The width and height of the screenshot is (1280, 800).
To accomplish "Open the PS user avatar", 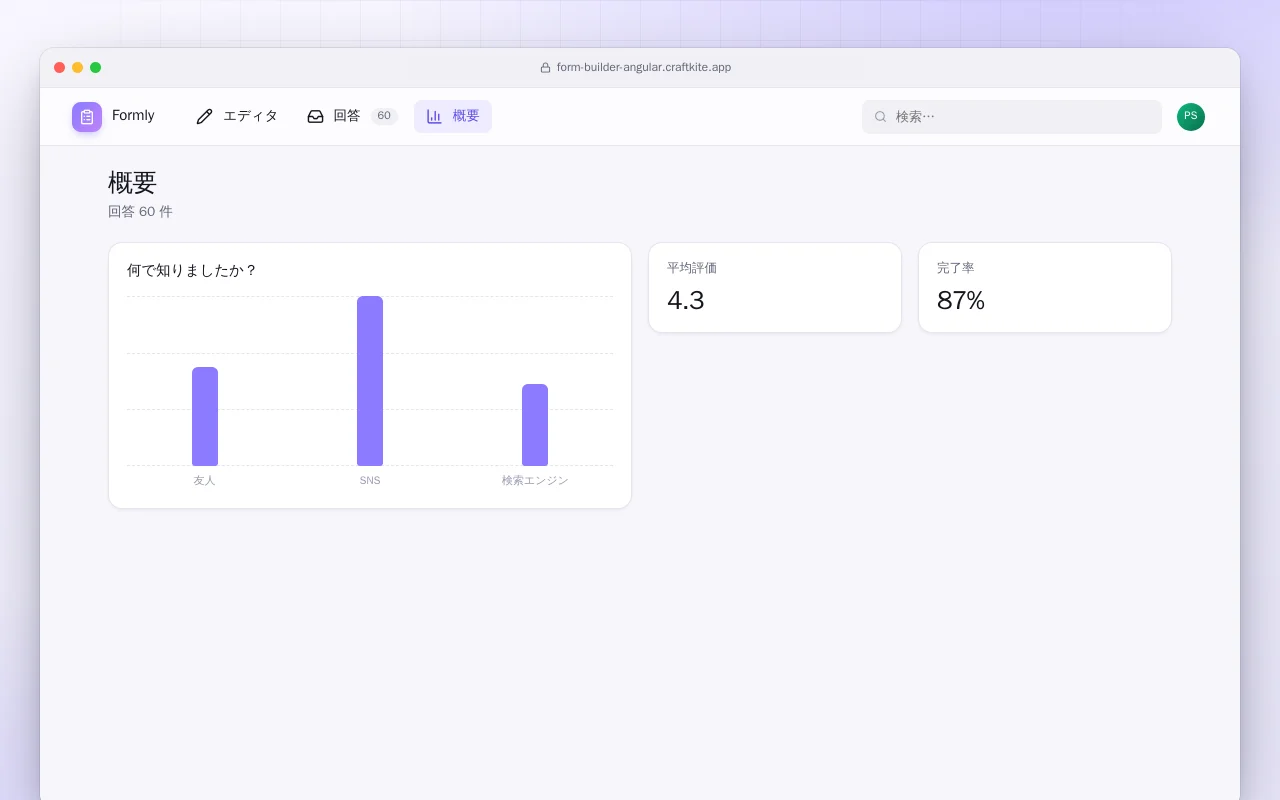I will pos(1191,117).
